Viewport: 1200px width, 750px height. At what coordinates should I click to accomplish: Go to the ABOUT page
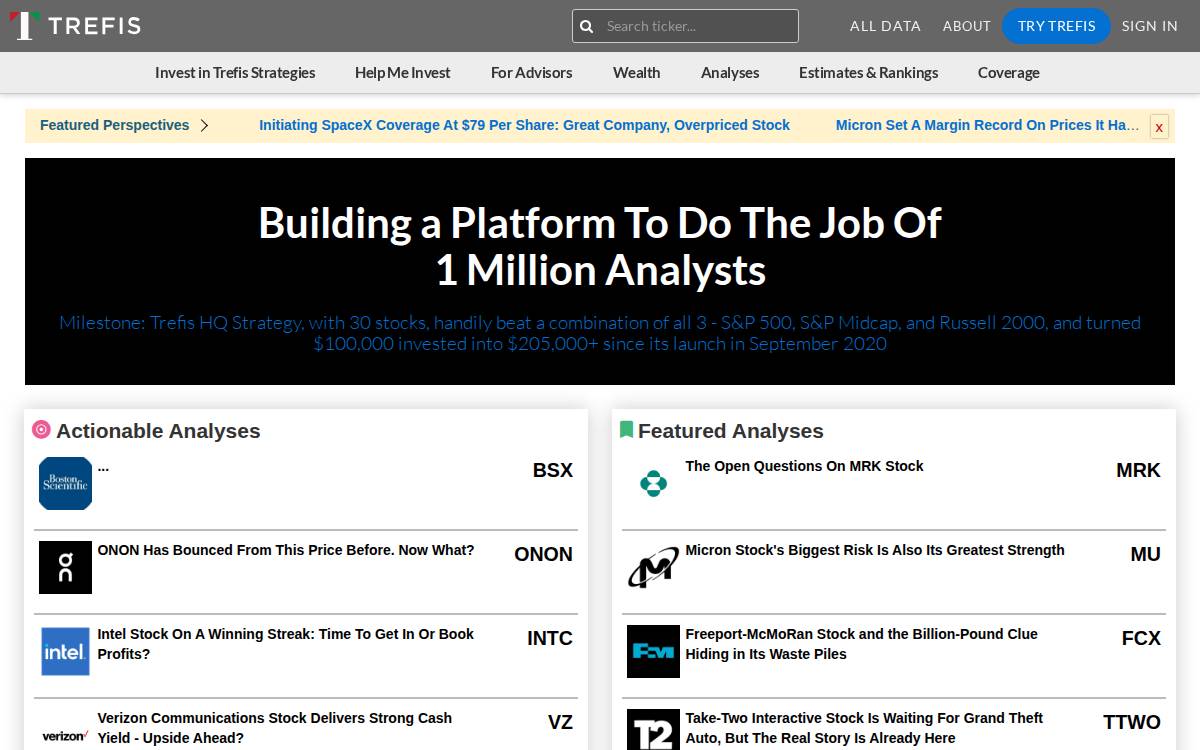pyautogui.click(x=967, y=26)
